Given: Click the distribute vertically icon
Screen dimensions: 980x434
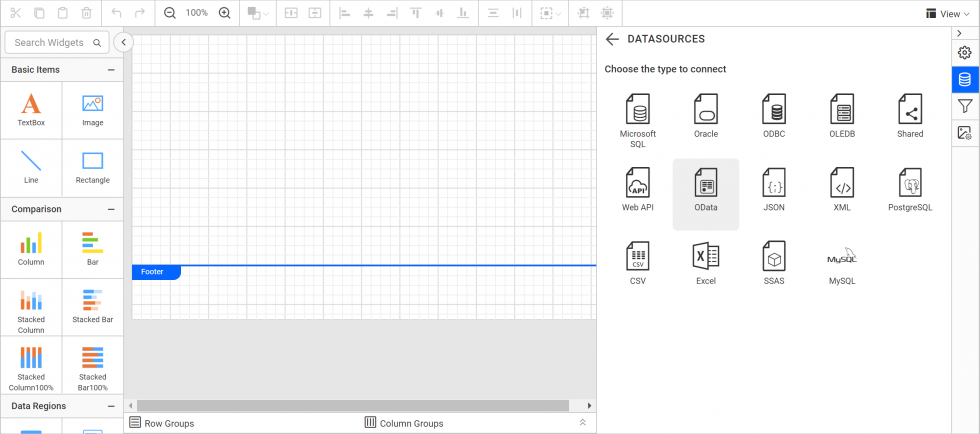Looking at the screenshot, I should pyautogui.click(x=493, y=13).
